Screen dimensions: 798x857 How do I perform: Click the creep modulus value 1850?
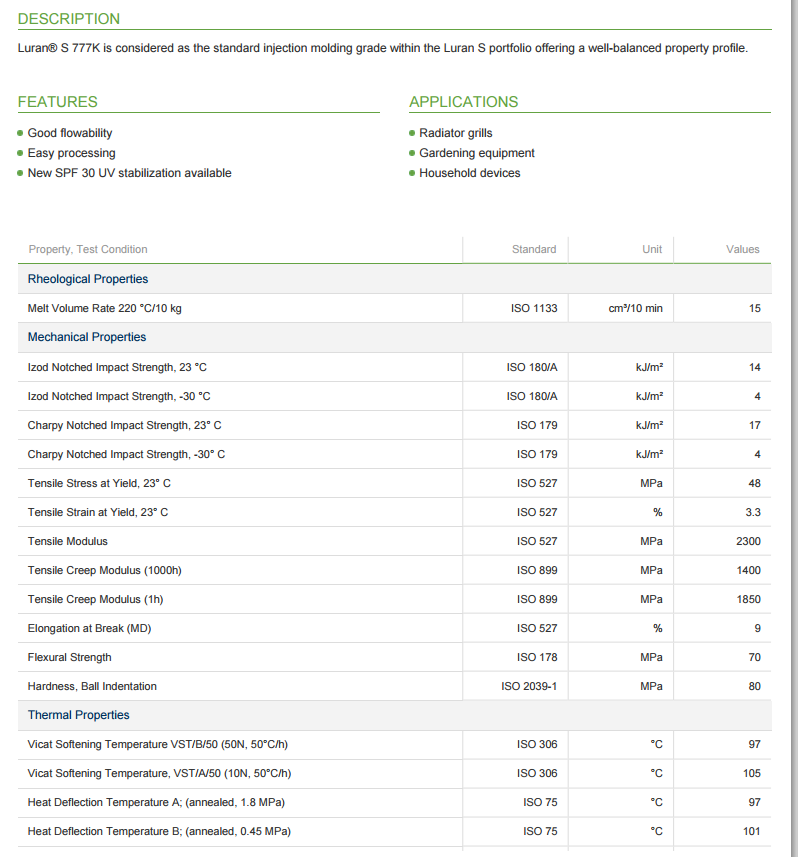748,599
